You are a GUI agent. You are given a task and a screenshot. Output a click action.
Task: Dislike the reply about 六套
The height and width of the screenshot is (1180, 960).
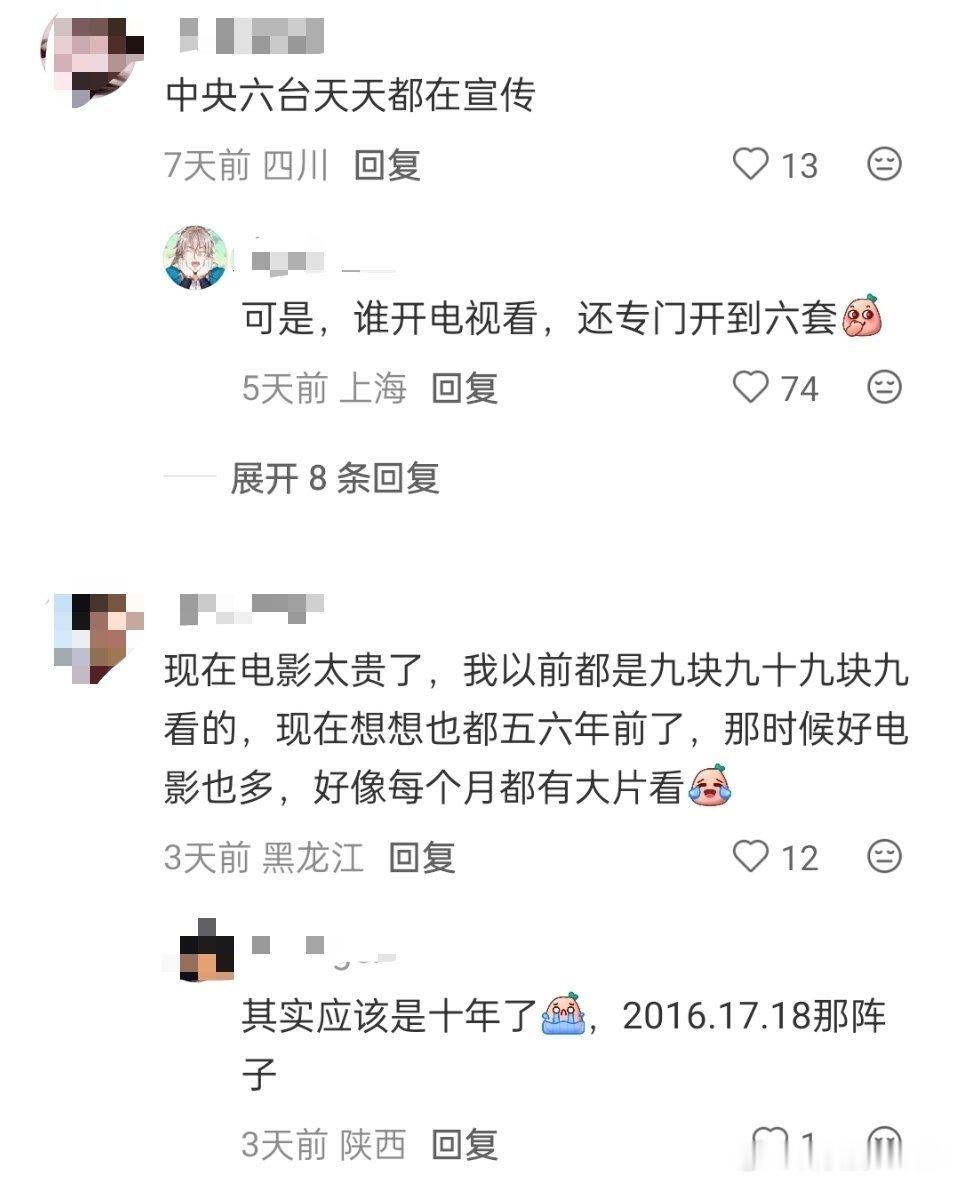click(x=884, y=388)
